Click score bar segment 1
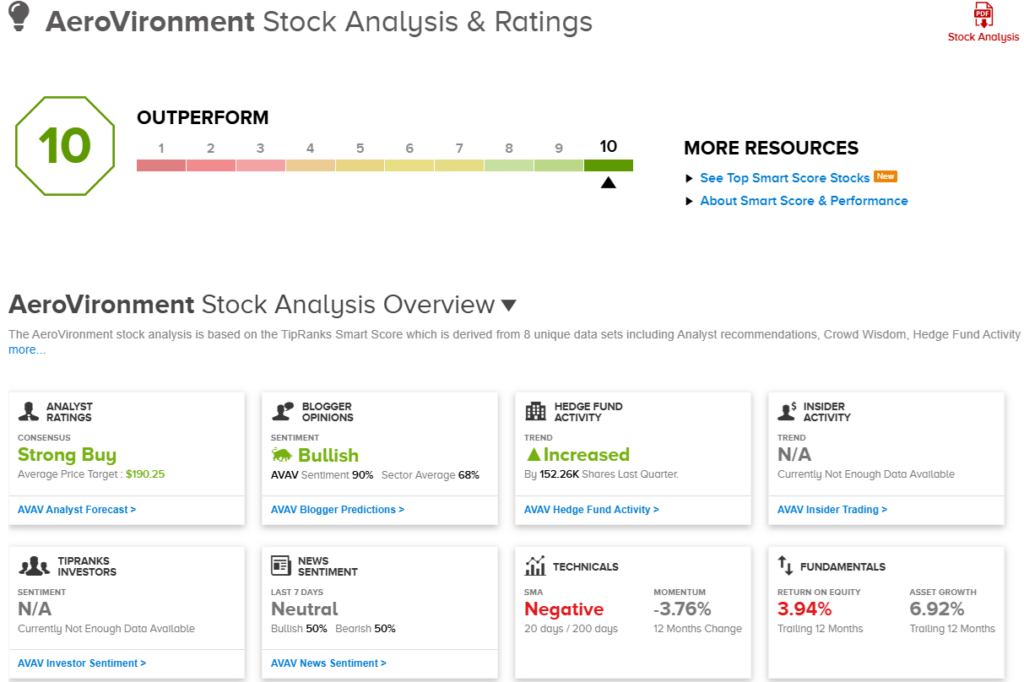This screenshot has height=682, width=1024. tap(161, 165)
